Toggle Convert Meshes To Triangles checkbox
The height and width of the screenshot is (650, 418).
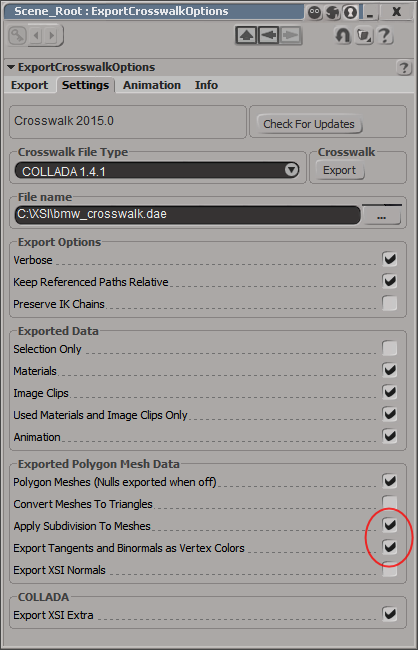click(x=389, y=503)
